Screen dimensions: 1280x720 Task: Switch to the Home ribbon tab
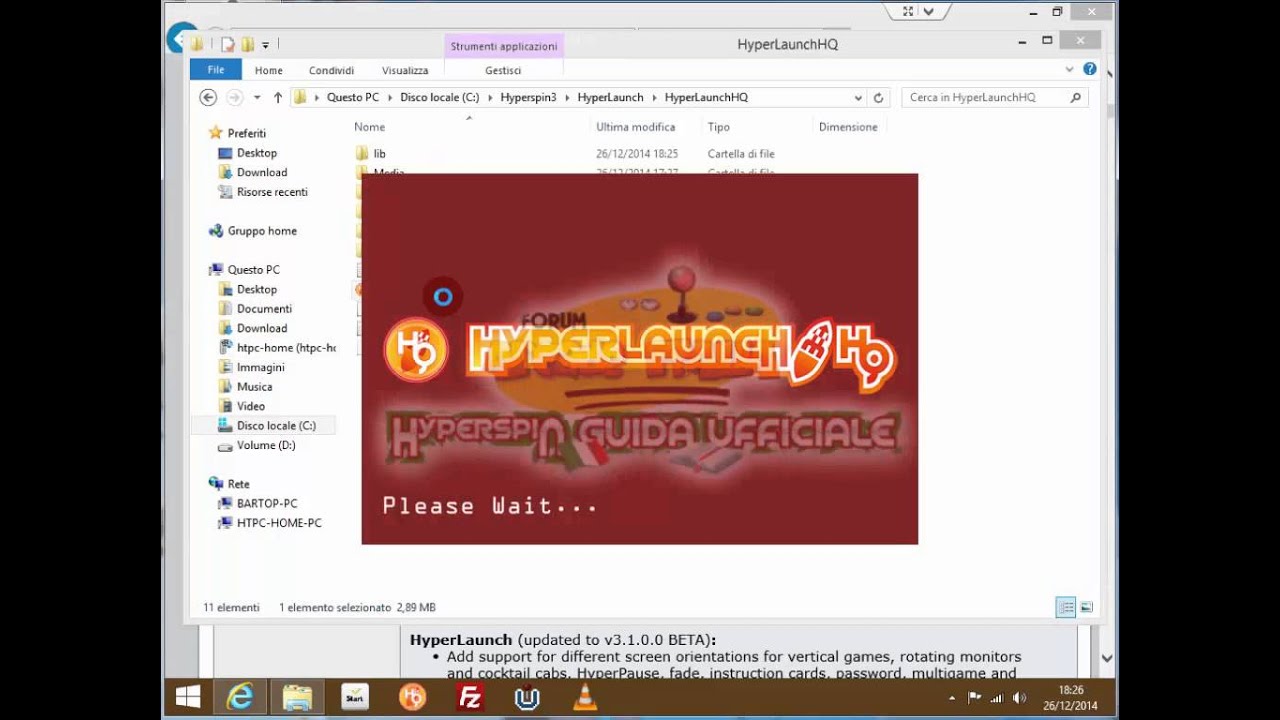pos(268,70)
